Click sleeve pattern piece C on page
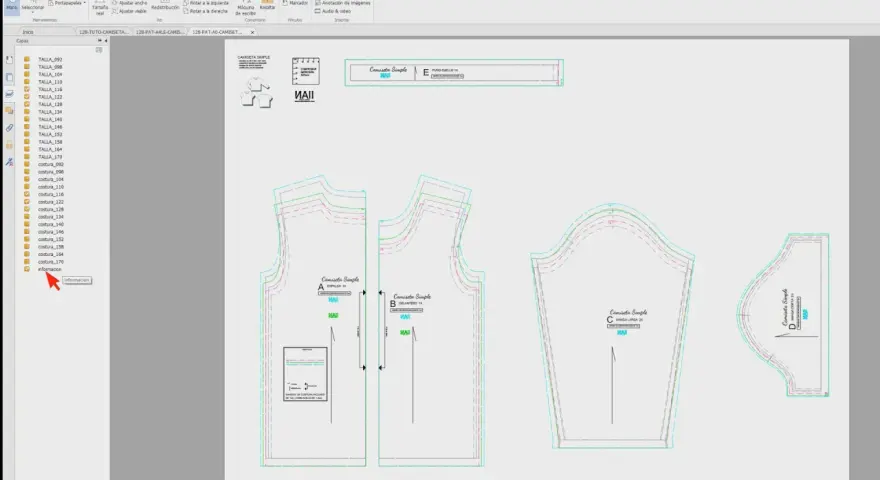 (612, 326)
